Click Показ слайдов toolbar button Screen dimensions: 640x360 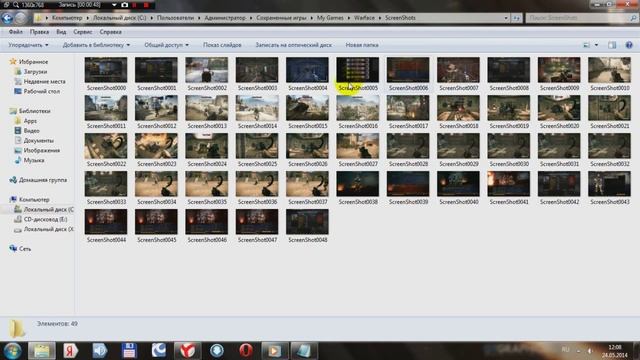click(x=222, y=45)
